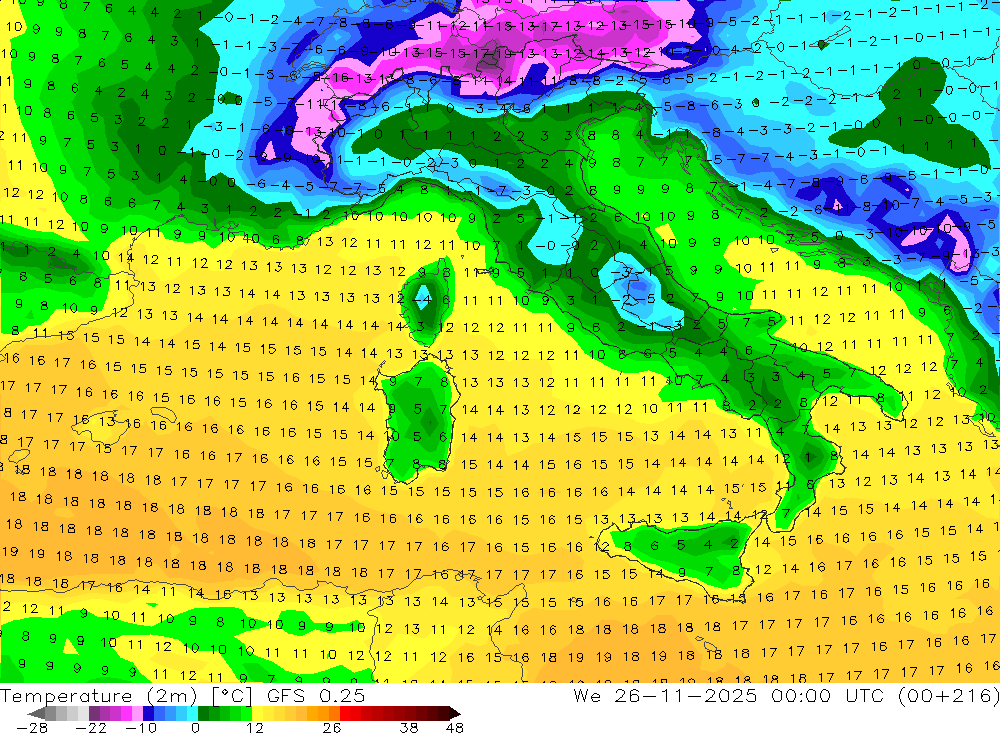1000x733 pixels.
Task: Click the '26' color scale label
Action: click(x=331, y=727)
